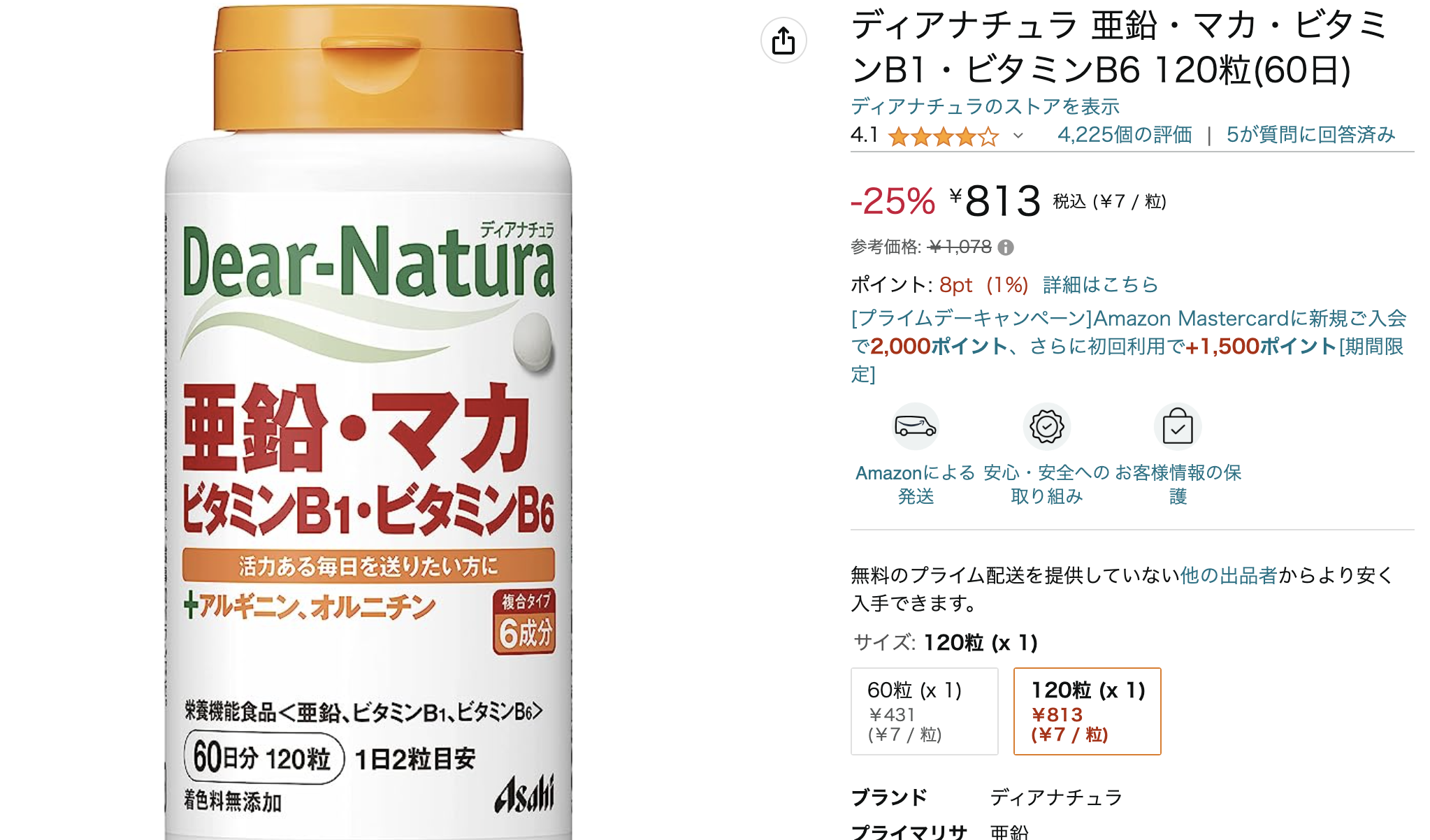Click the Dear-Natura product bottle image

coord(368,420)
